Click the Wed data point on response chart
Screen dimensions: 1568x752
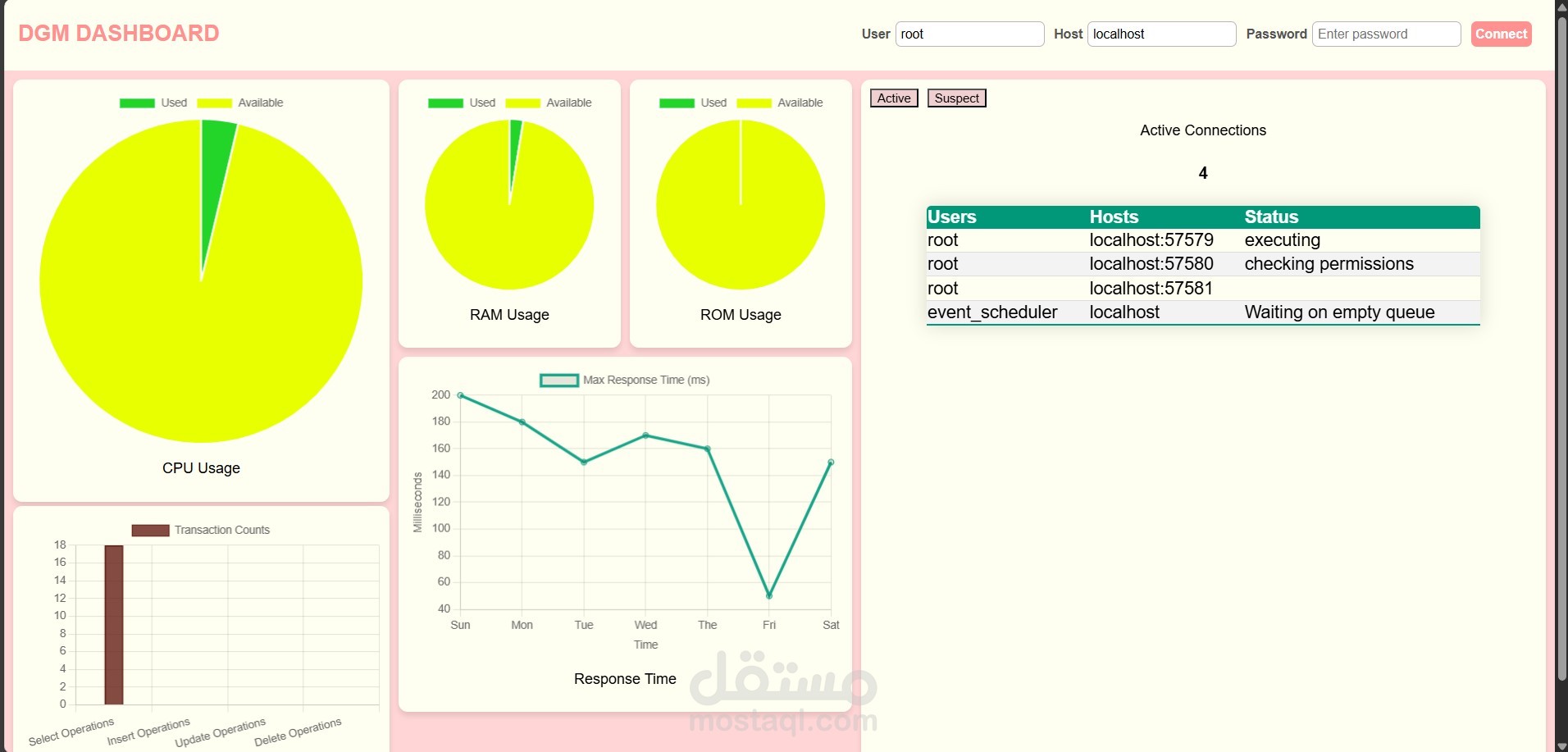tap(645, 435)
